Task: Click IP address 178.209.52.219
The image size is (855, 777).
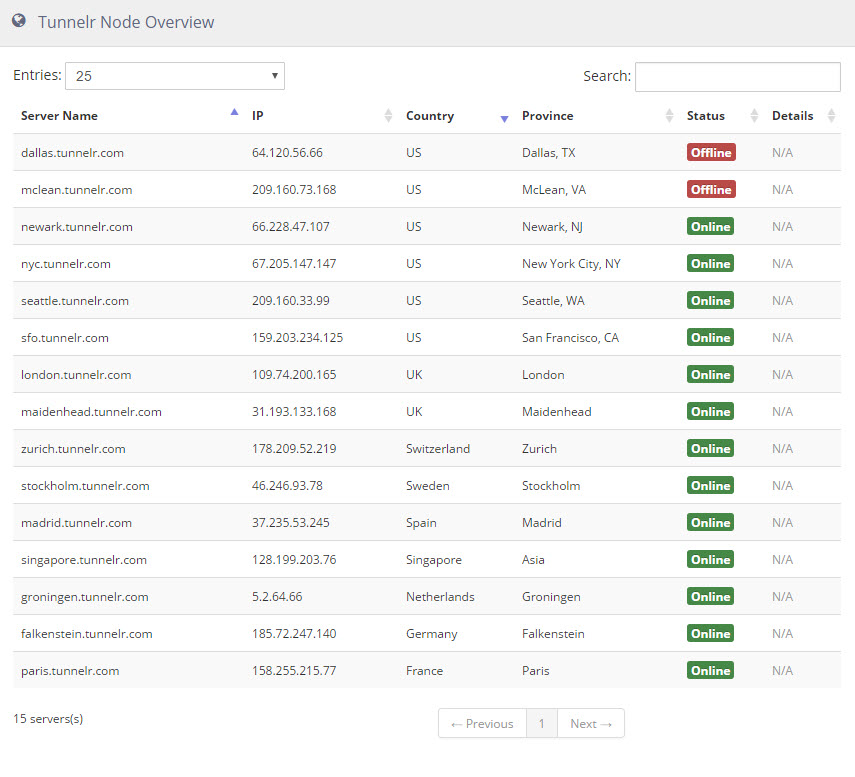Action: (294, 449)
